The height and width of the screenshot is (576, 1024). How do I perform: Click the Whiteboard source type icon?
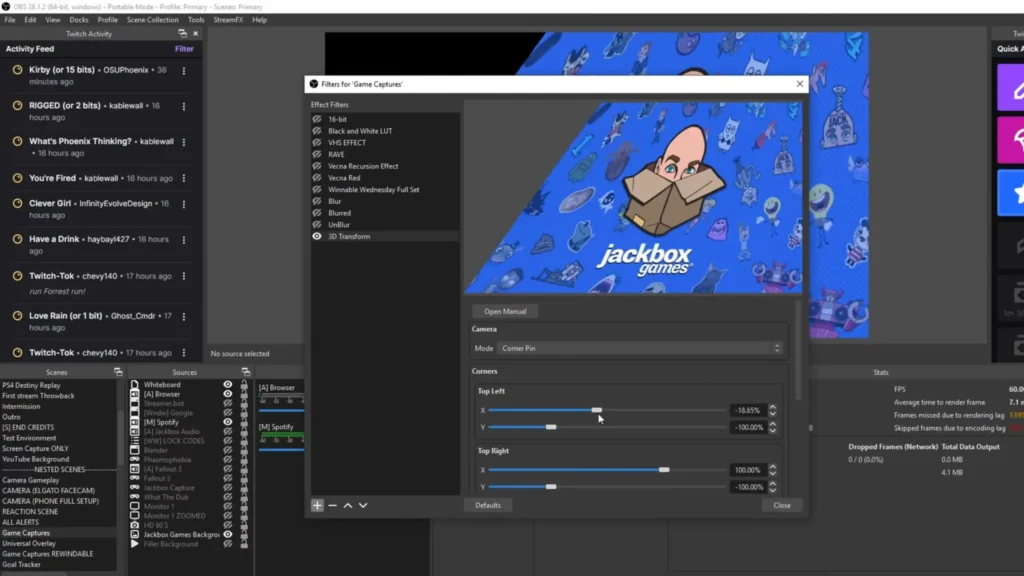pos(135,385)
